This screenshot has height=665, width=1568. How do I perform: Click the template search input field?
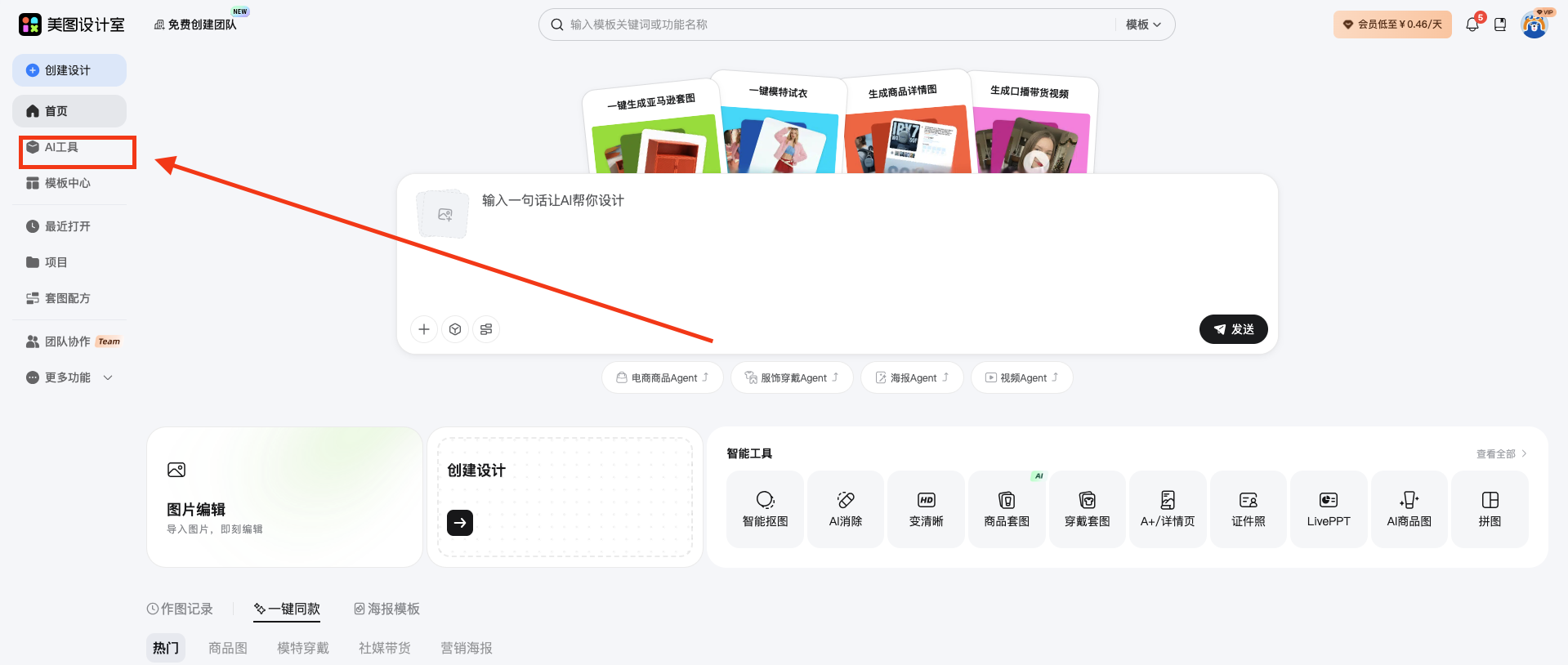(833, 25)
